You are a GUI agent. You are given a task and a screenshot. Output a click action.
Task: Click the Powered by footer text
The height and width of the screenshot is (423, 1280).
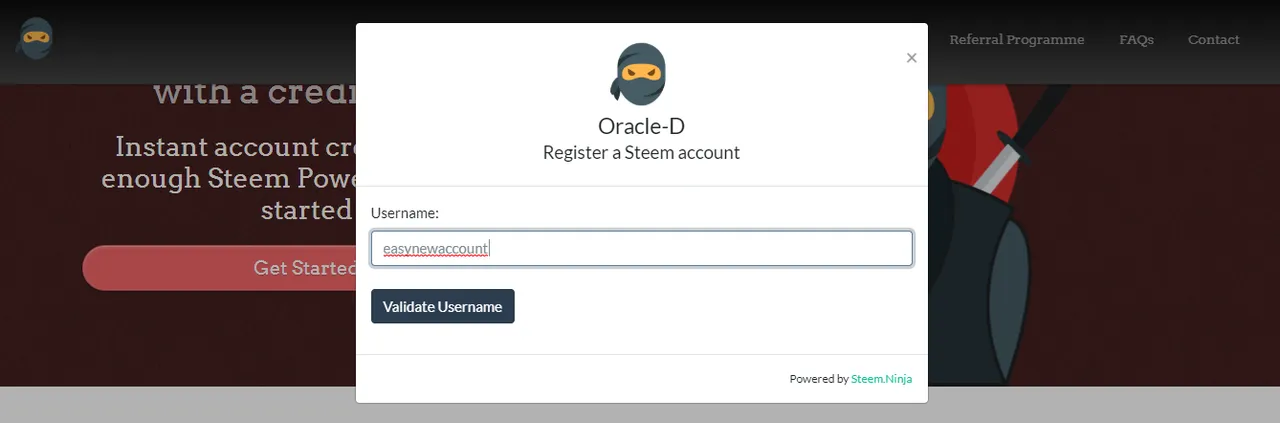[x=819, y=379]
